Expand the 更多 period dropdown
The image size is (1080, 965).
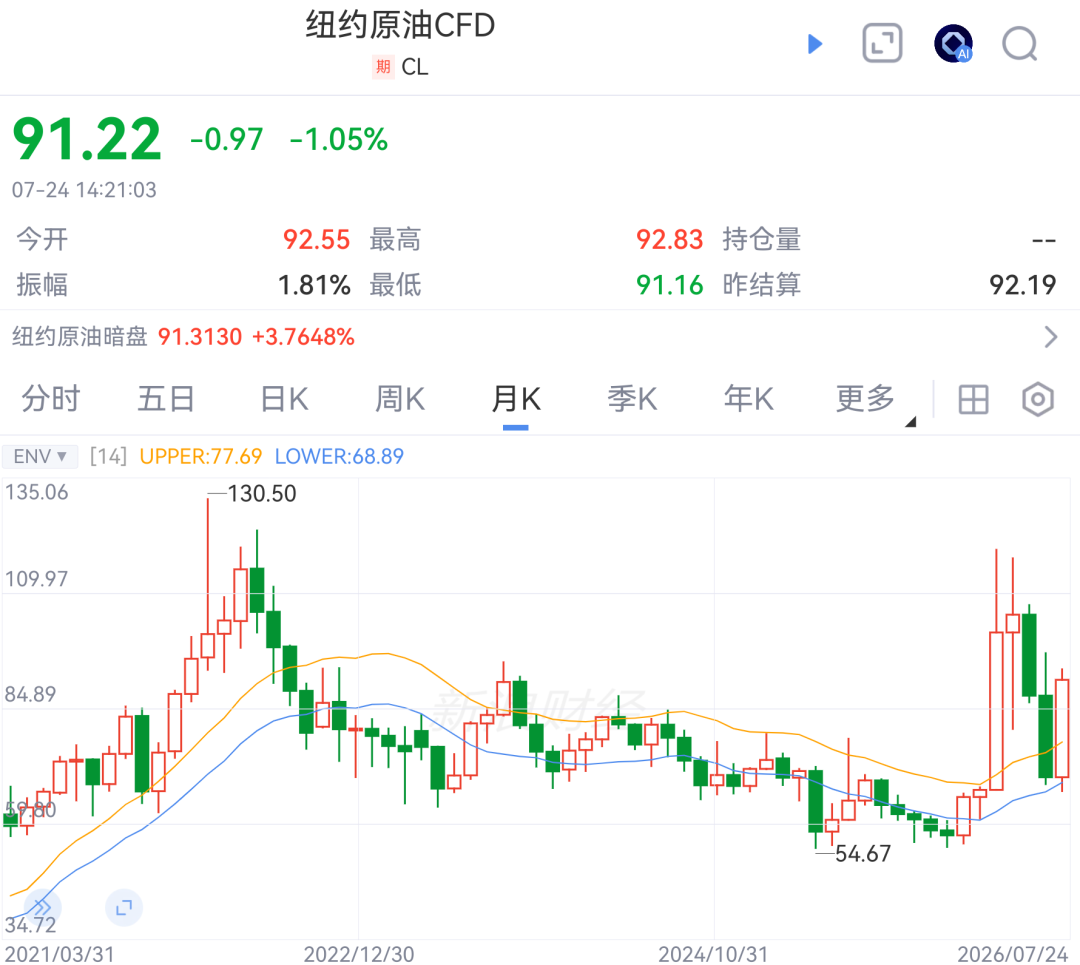click(x=875, y=400)
